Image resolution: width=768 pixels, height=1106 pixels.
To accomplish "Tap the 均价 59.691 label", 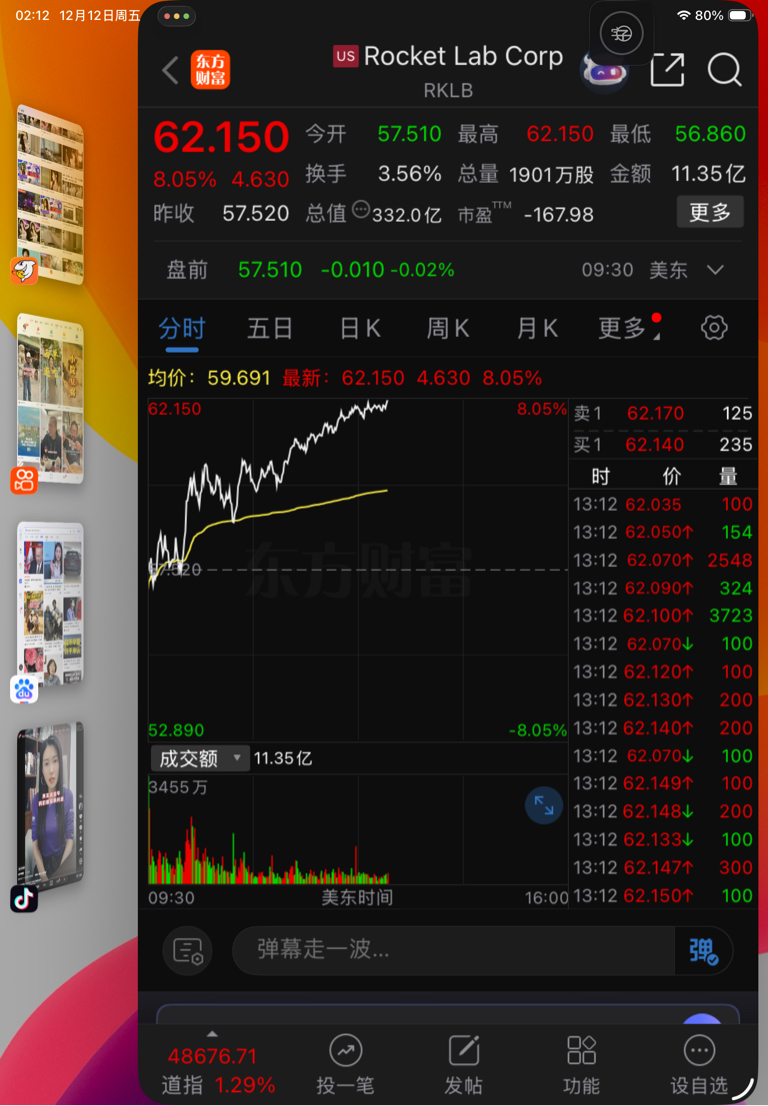I will tap(209, 378).
